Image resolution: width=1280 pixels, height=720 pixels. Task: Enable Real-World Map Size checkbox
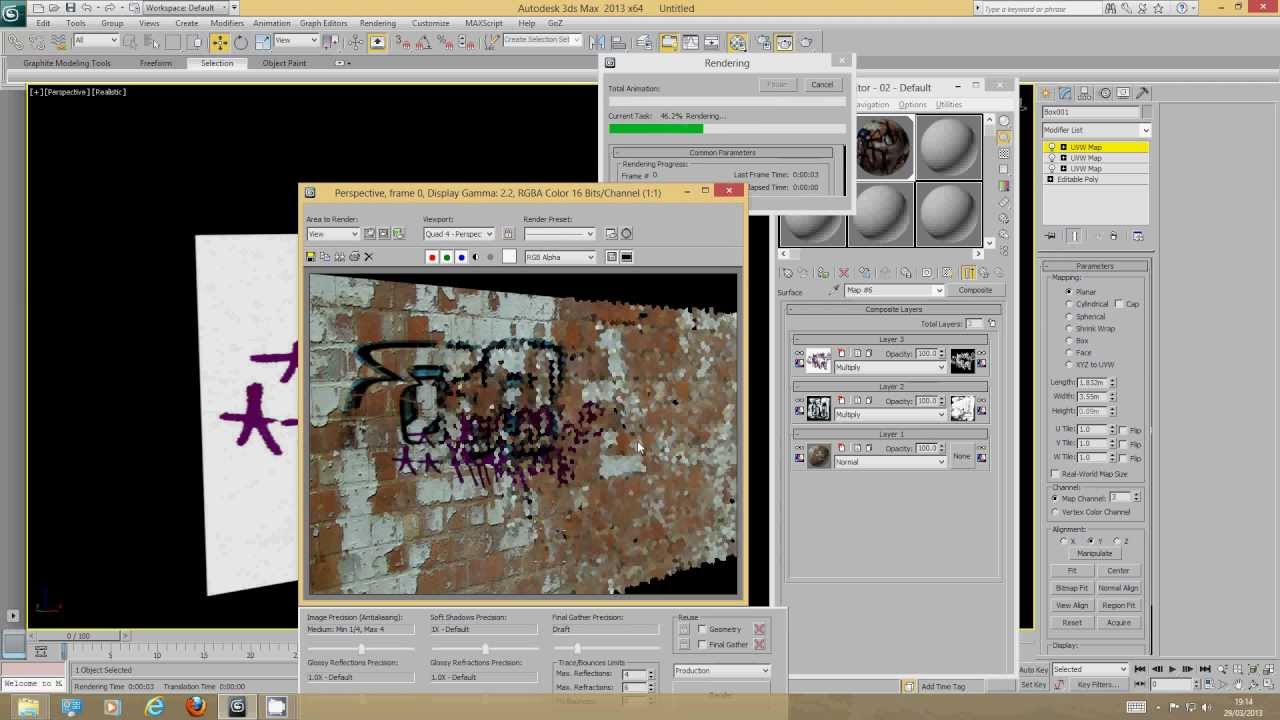(x=1056, y=474)
